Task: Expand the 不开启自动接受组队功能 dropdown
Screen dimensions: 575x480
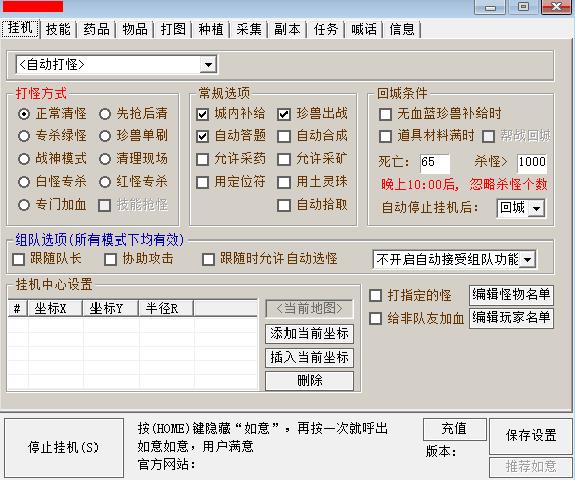Action: (527, 259)
